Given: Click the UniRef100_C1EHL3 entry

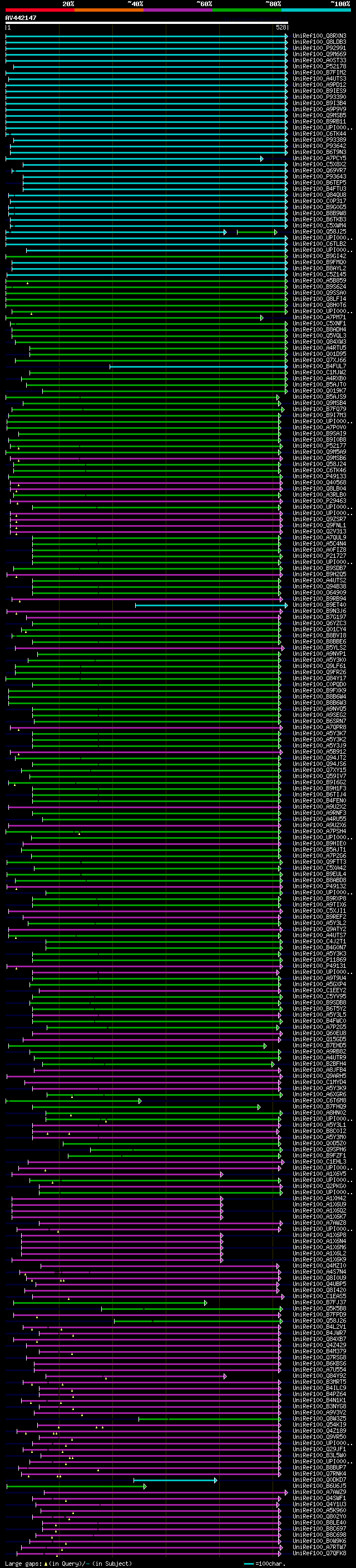Looking at the screenshot, I should (319, 1161).
